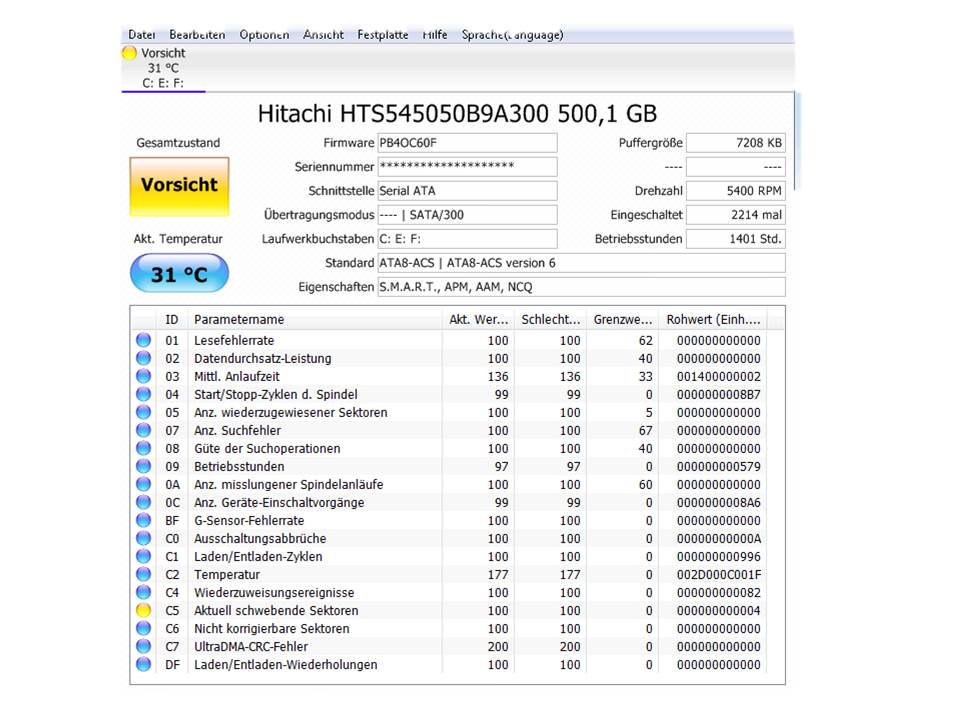Click the yellow warning icon for Aktuell schwebende Sektoren

point(143,610)
